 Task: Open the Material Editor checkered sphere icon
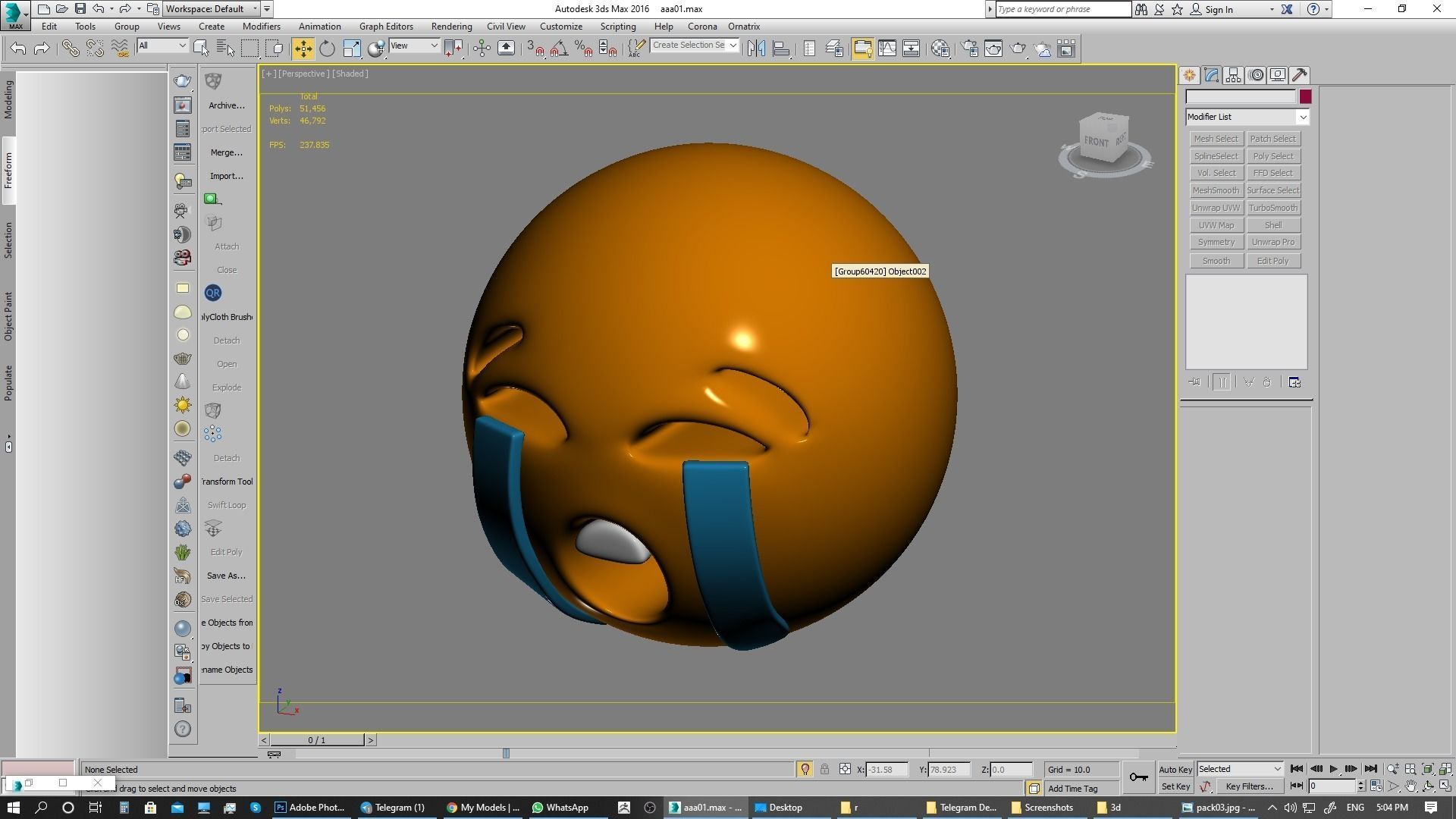point(940,49)
